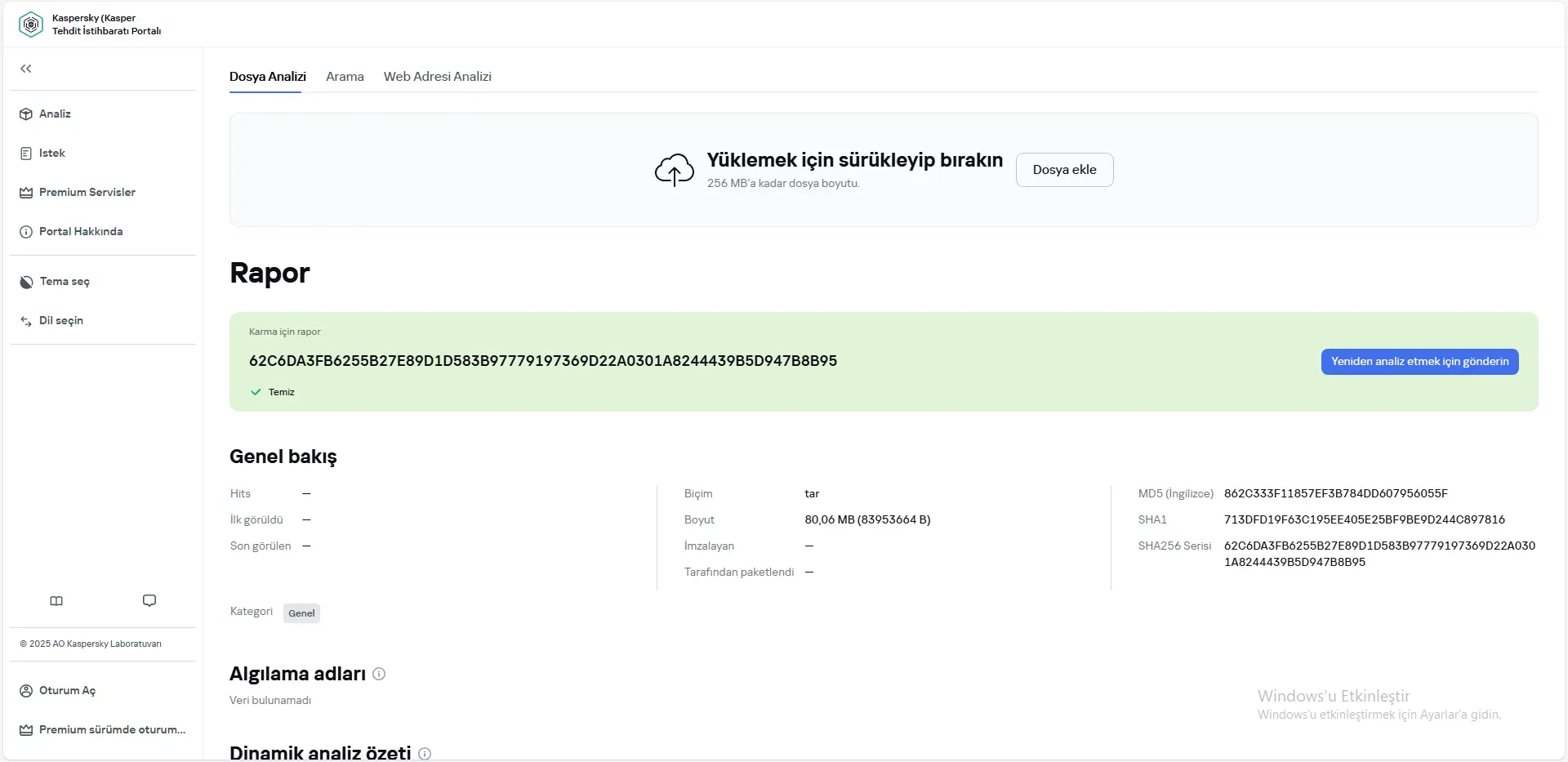
Task: Click the Premium Servisler crown icon
Action: coord(26,193)
